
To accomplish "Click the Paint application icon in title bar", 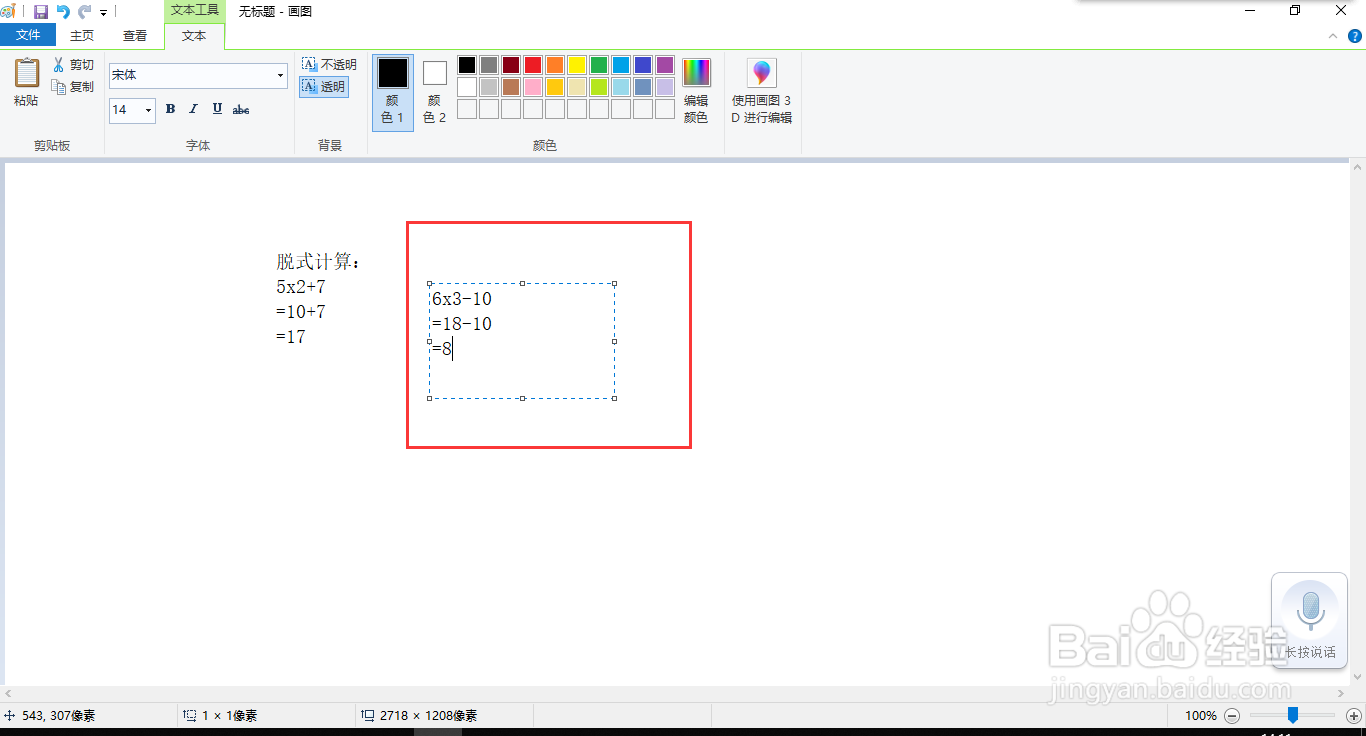I will pyautogui.click(x=8, y=12).
